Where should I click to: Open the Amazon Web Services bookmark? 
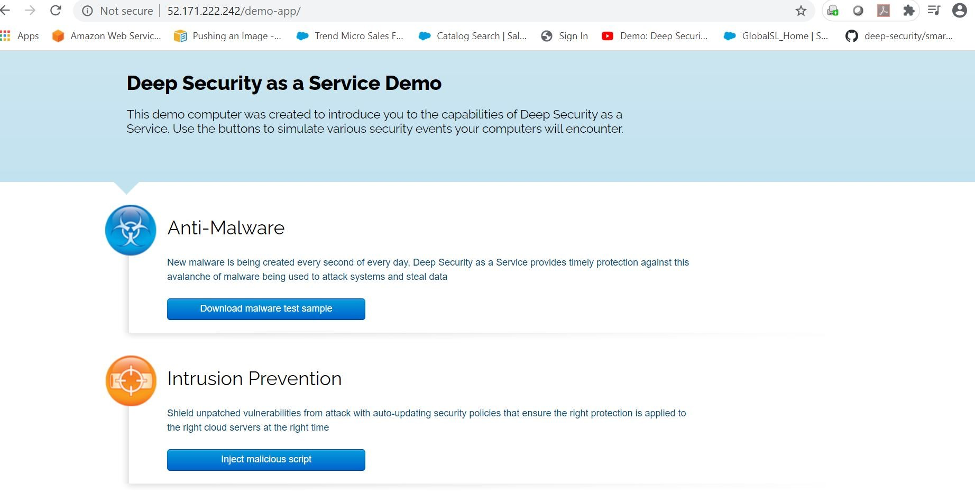pos(106,36)
